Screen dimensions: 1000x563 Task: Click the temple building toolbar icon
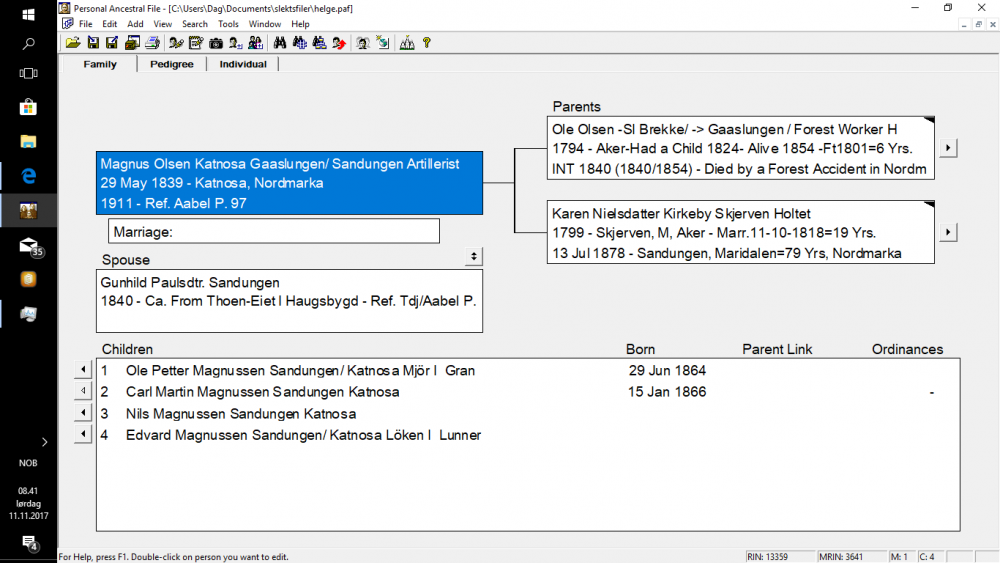tap(407, 43)
